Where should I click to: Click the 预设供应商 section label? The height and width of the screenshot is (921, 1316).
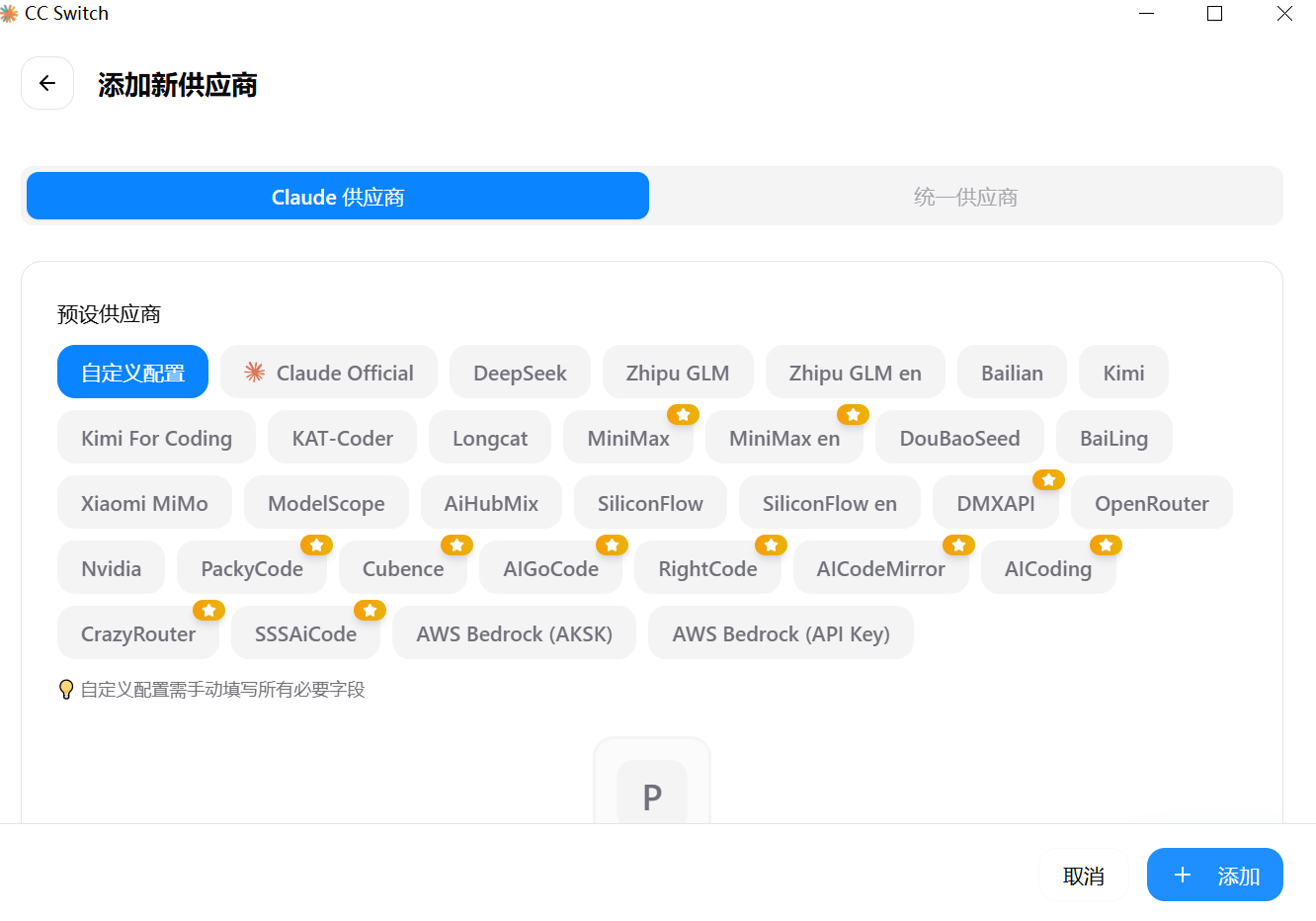[x=109, y=314]
